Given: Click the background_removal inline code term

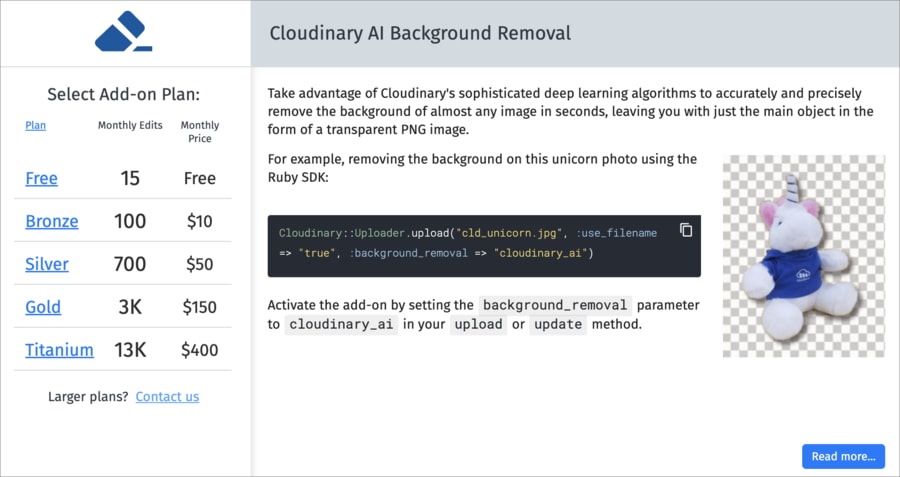Looking at the screenshot, I should [x=555, y=305].
